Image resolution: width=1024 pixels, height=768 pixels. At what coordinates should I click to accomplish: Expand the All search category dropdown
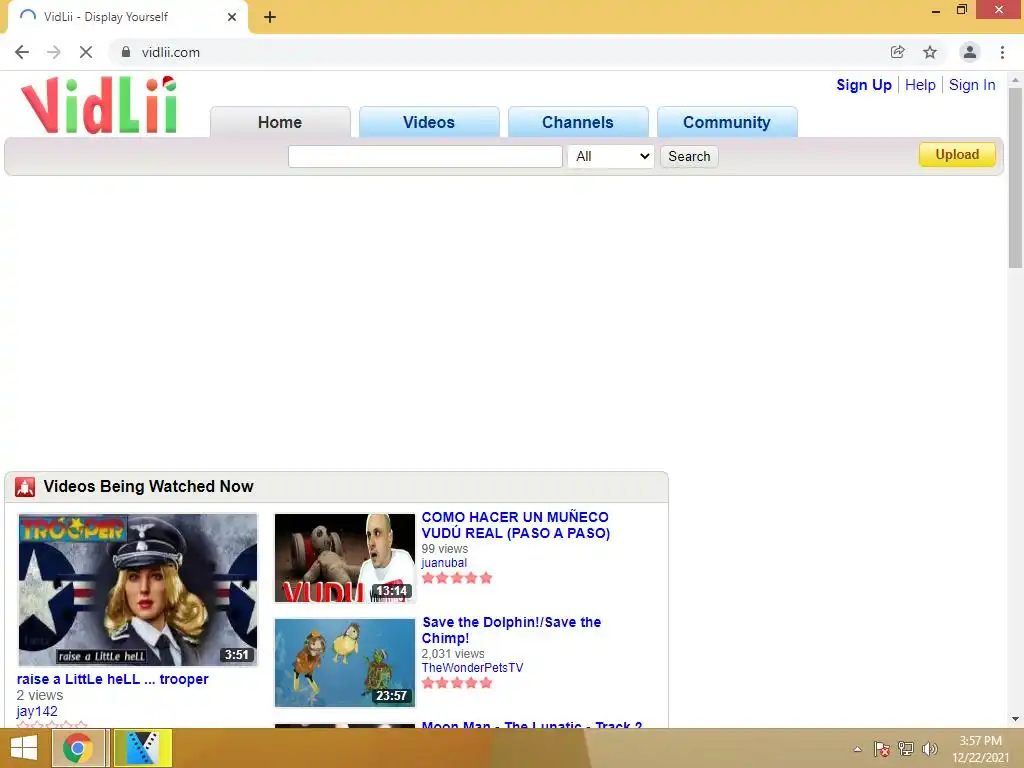coord(611,156)
